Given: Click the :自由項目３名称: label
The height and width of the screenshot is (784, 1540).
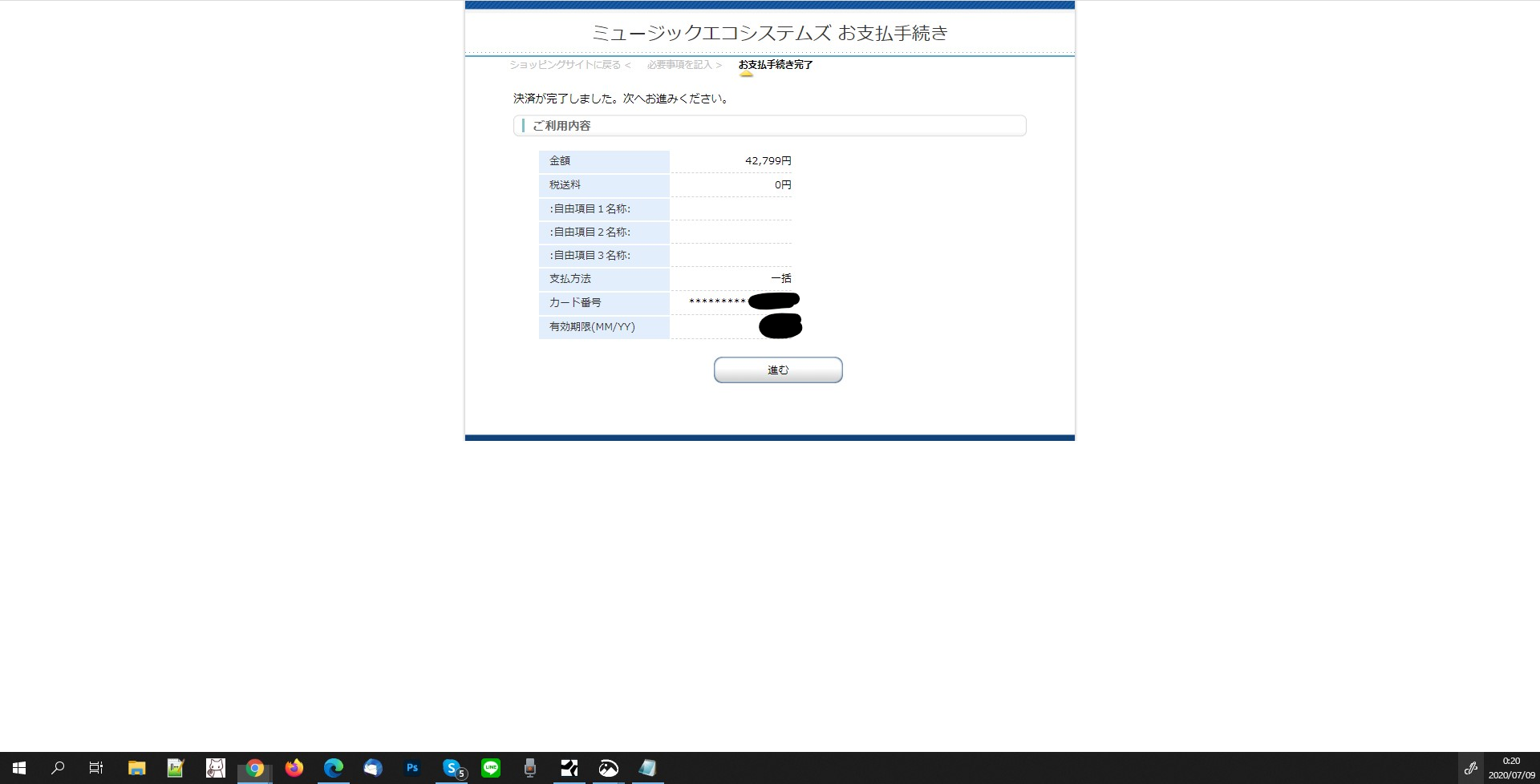Looking at the screenshot, I should point(590,256).
